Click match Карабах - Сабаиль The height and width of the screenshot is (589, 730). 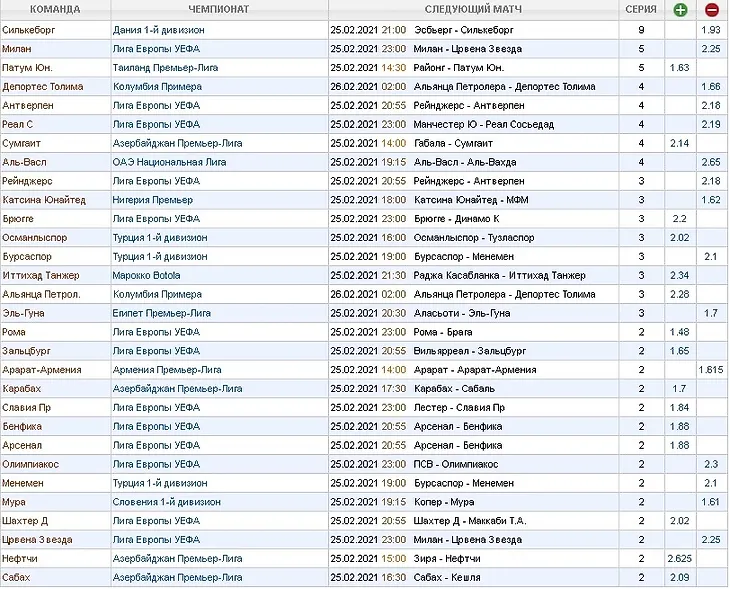point(454,389)
